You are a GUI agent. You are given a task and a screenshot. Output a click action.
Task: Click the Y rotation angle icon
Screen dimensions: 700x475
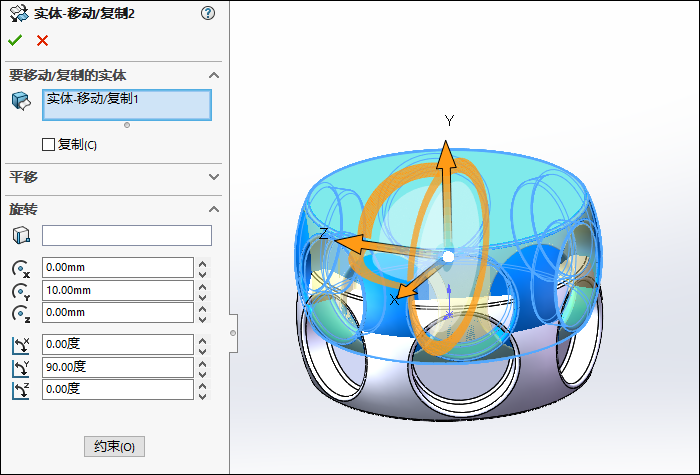click(x=21, y=368)
